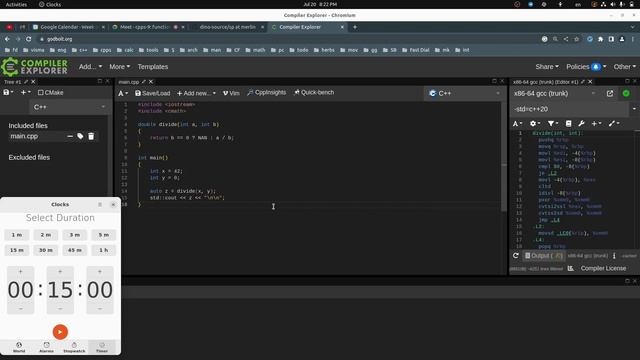Select the 3 m timer preset
The image size is (640, 360).
(x=75, y=235)
